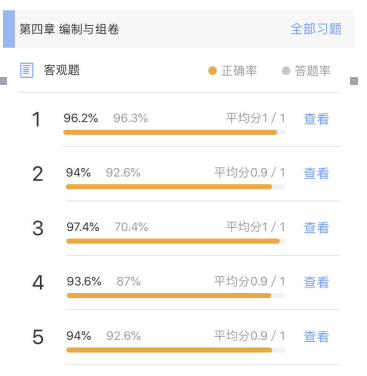Click the 客观题 document icon

[27, 70]
